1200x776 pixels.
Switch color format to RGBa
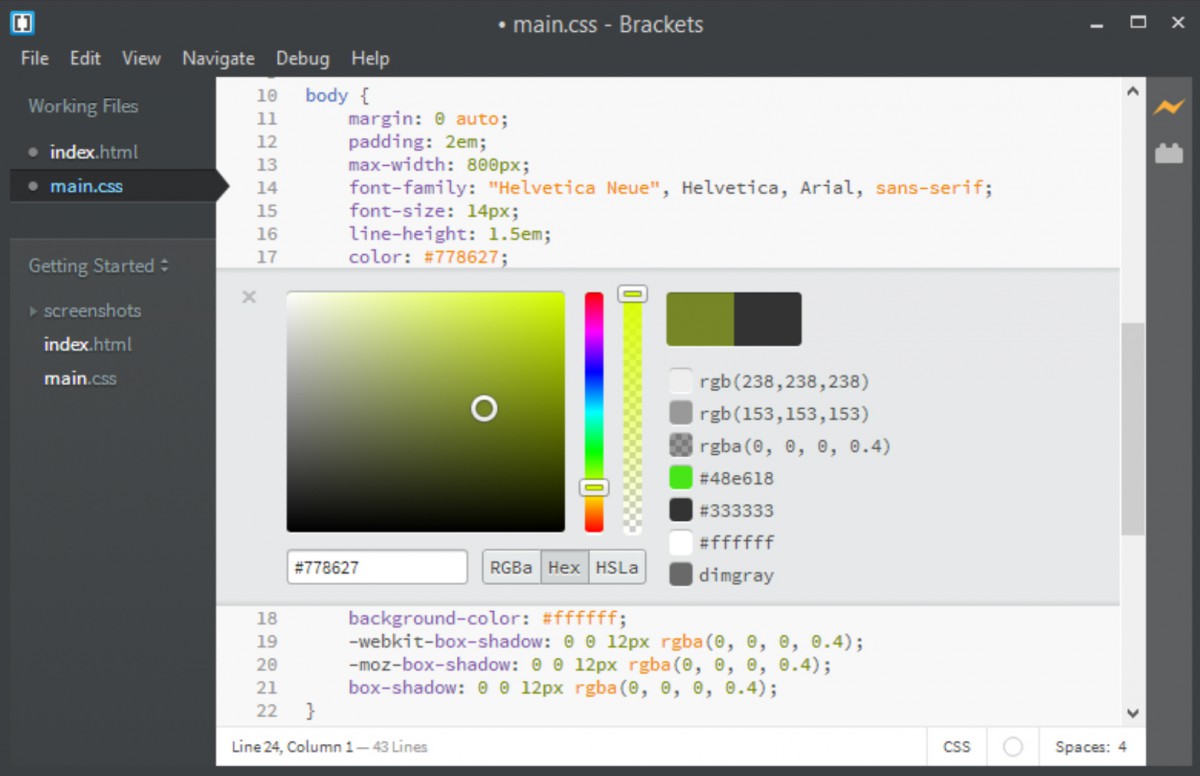511,566
